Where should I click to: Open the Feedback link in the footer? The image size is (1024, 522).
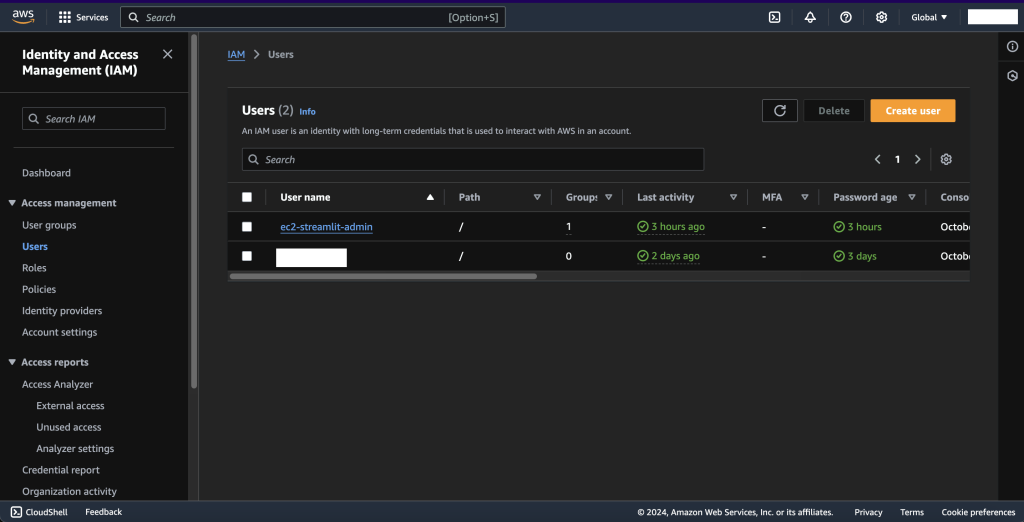click(103, 512)
